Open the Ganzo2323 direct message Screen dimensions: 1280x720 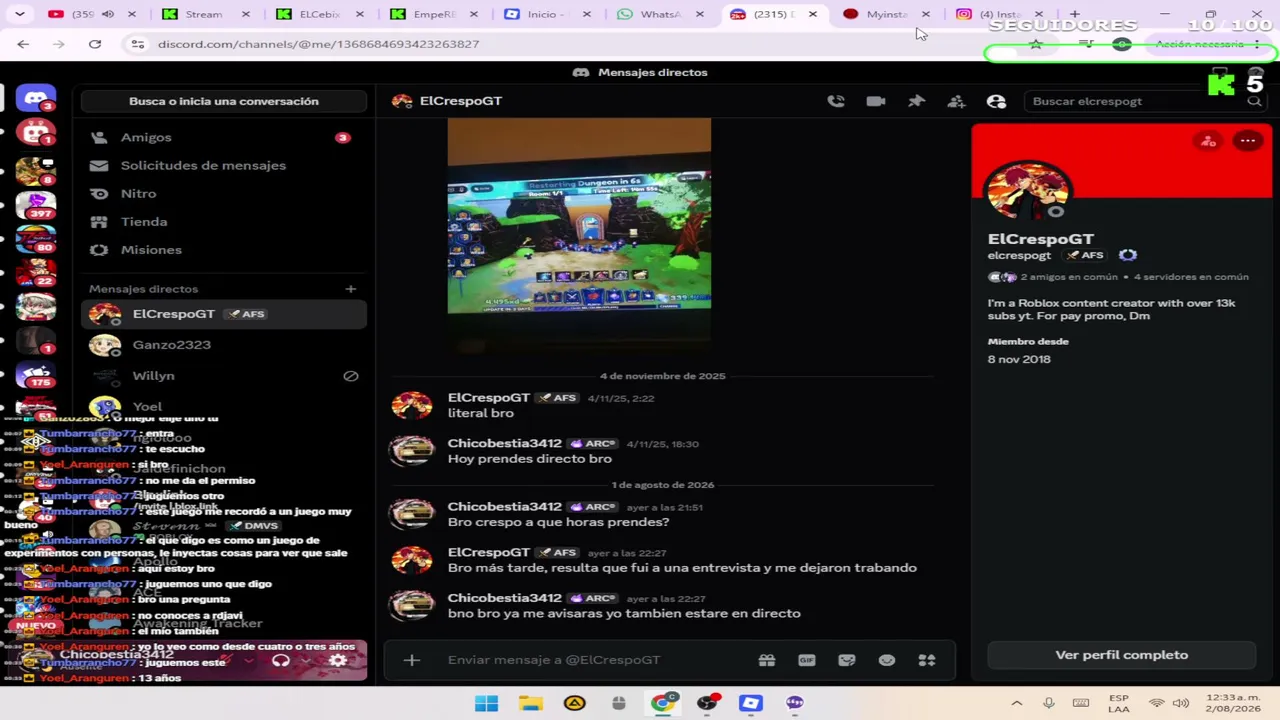click(224, 345)
